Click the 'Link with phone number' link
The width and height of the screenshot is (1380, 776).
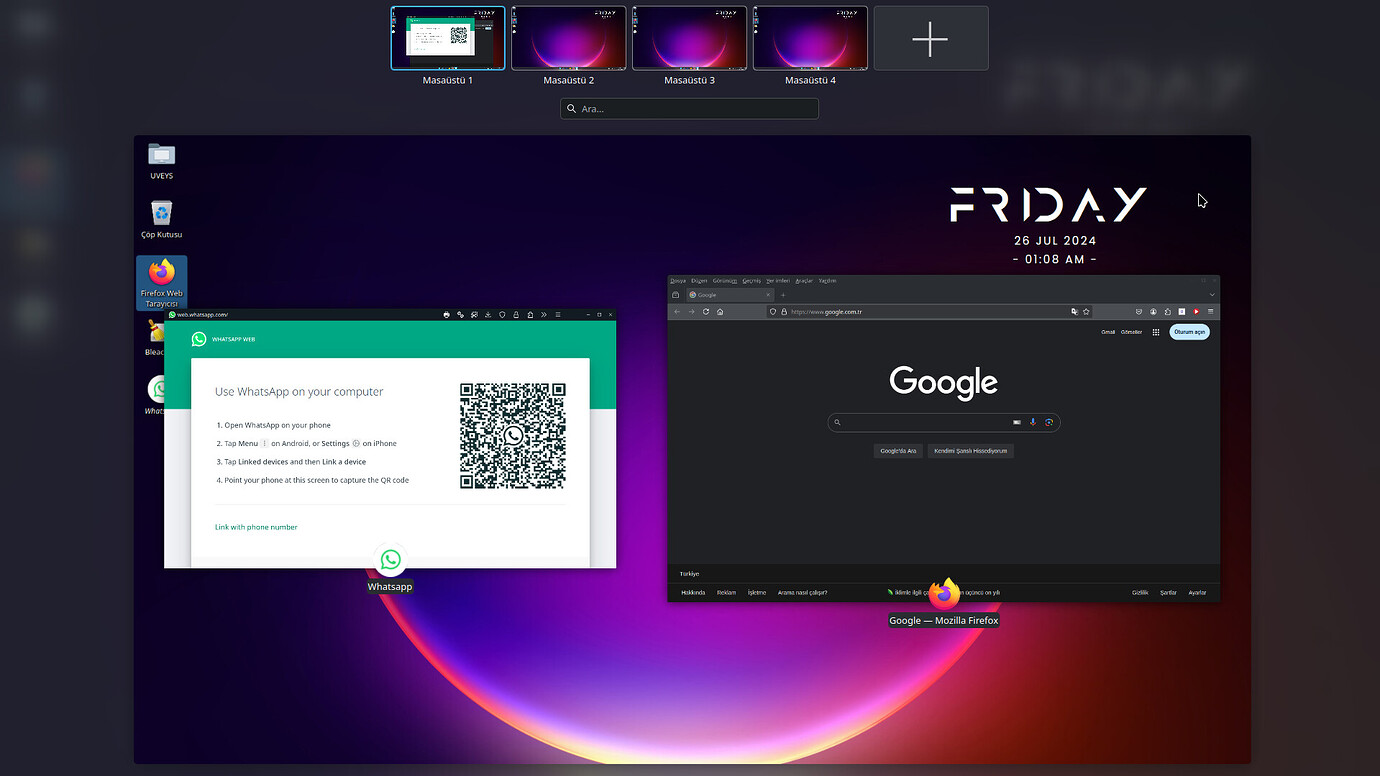[256, 527]
